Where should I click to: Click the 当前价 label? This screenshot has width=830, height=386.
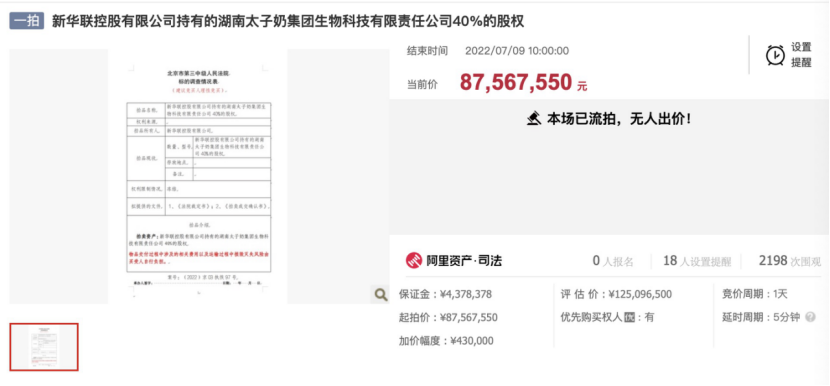422,85
